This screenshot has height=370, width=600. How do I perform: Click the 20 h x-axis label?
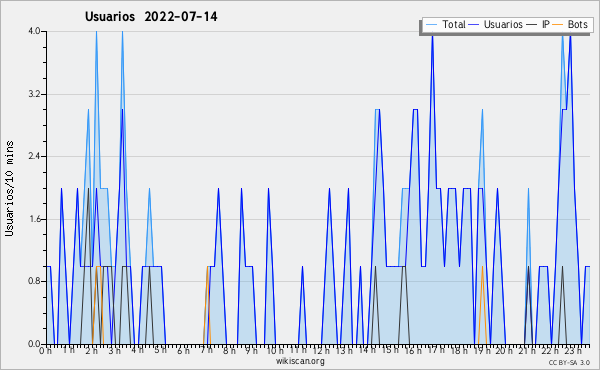[x=504, y=351]
